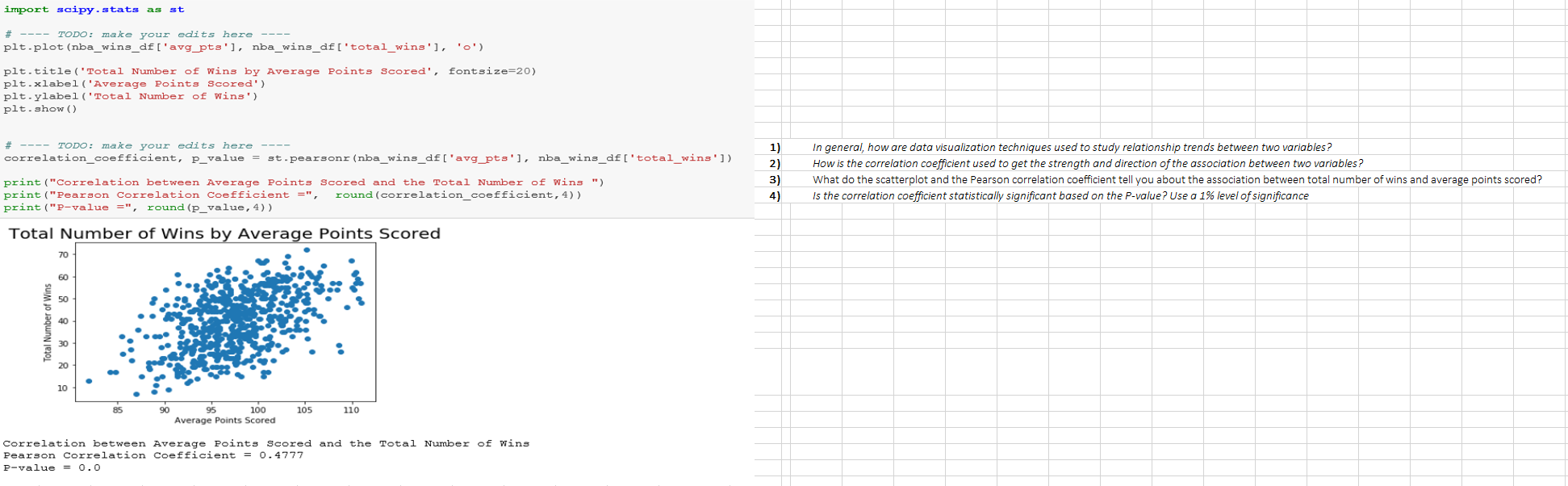Click the output line 'Correlation between Average Points Scored and the Total Number of Wins'
This screenshot has width=1568, height=486.
pyautogui.click(x=266, y=444)
